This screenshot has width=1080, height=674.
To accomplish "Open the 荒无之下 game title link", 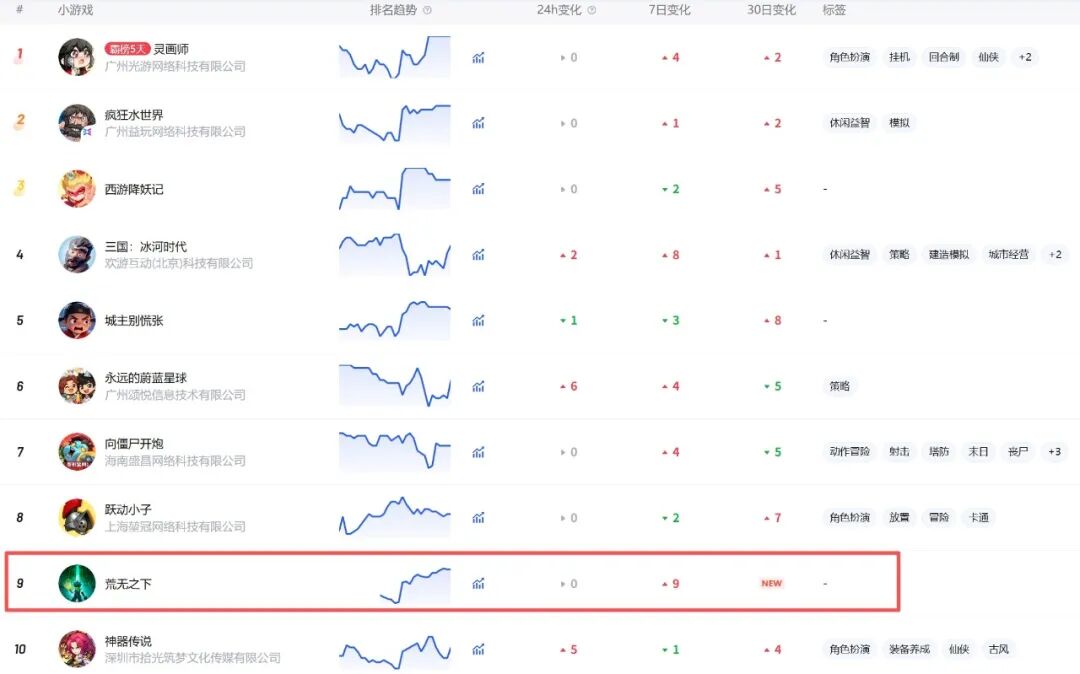I will pos(127,584).
